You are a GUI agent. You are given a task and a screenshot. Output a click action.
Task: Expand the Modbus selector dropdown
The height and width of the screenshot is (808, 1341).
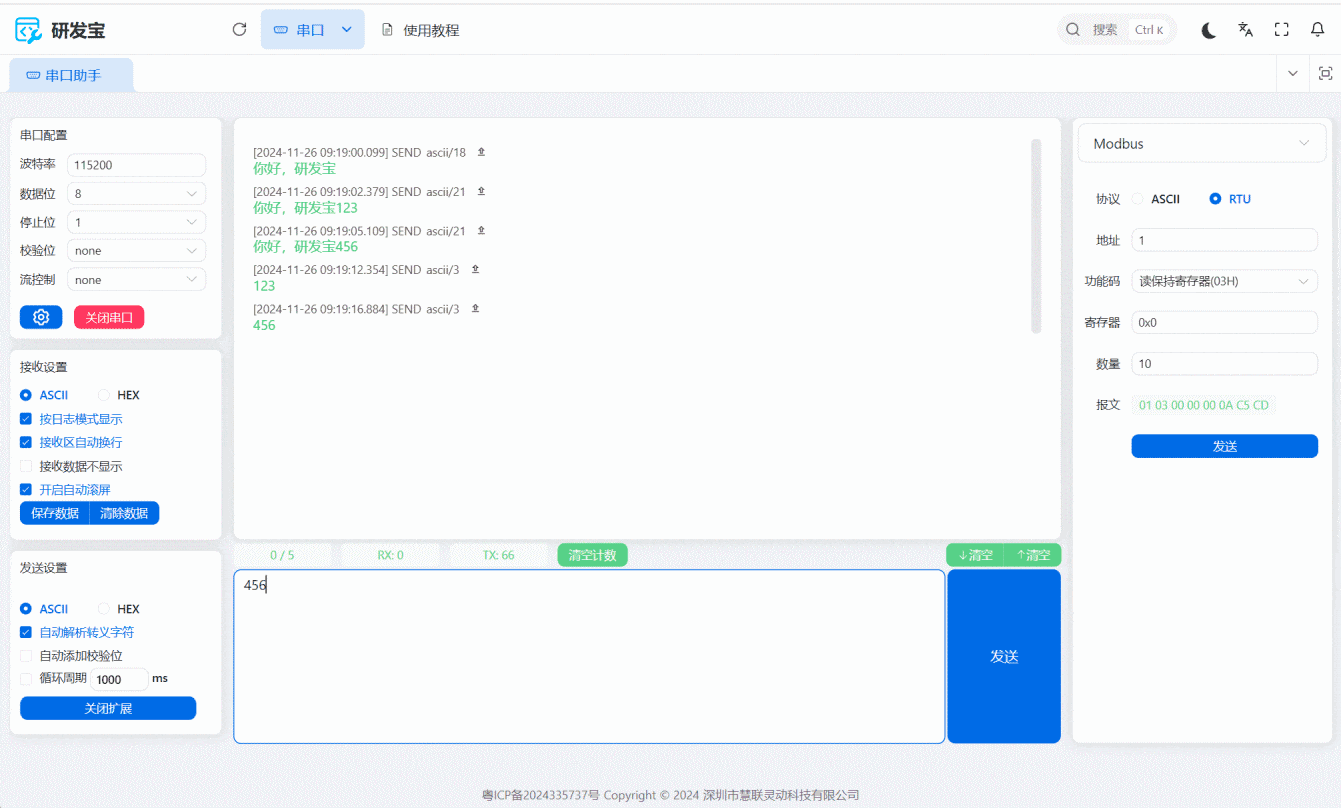pyautogui.click(x=1202, y=144)
